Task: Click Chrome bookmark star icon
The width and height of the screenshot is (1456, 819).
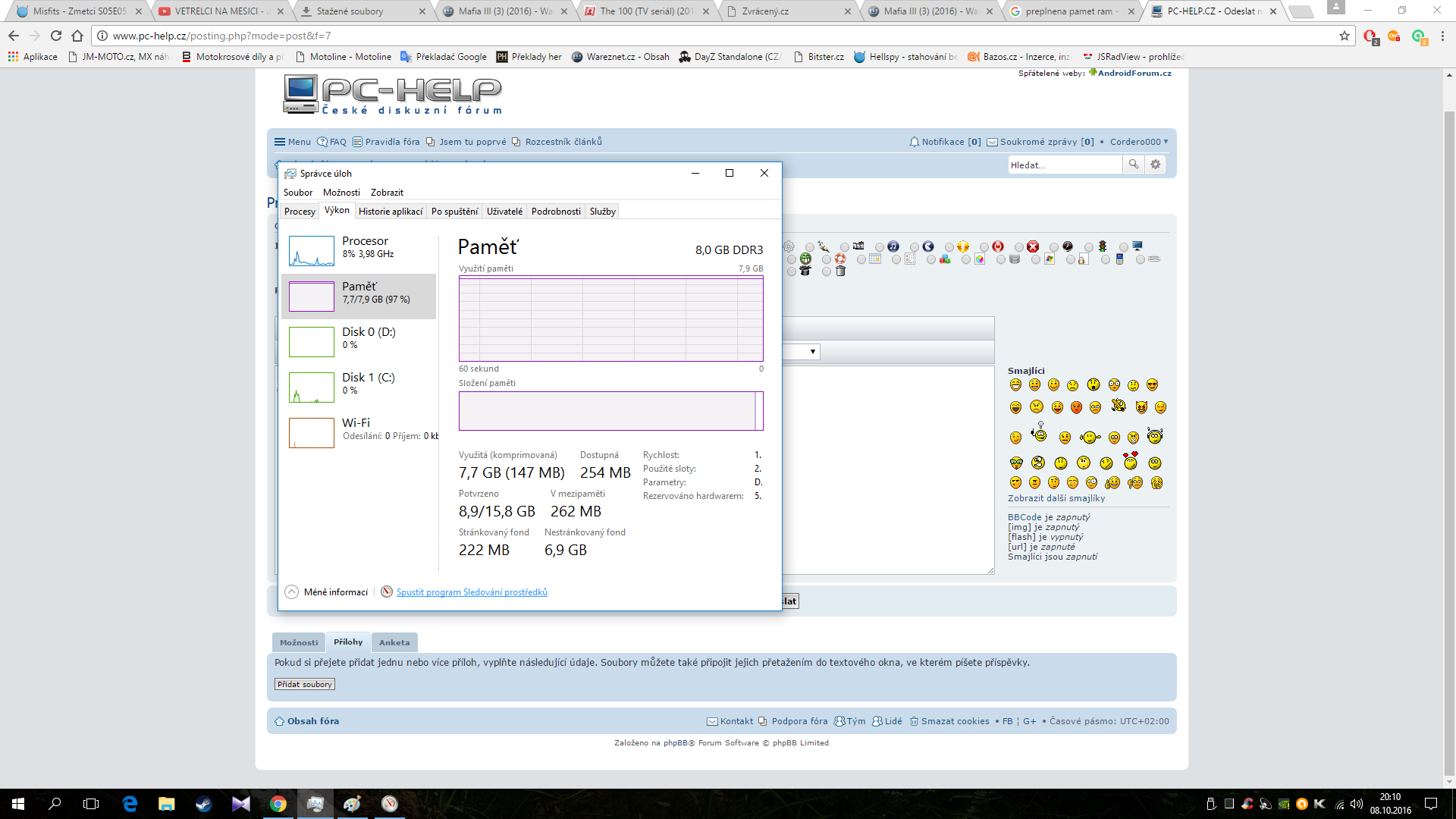Action: point(1345,36)
